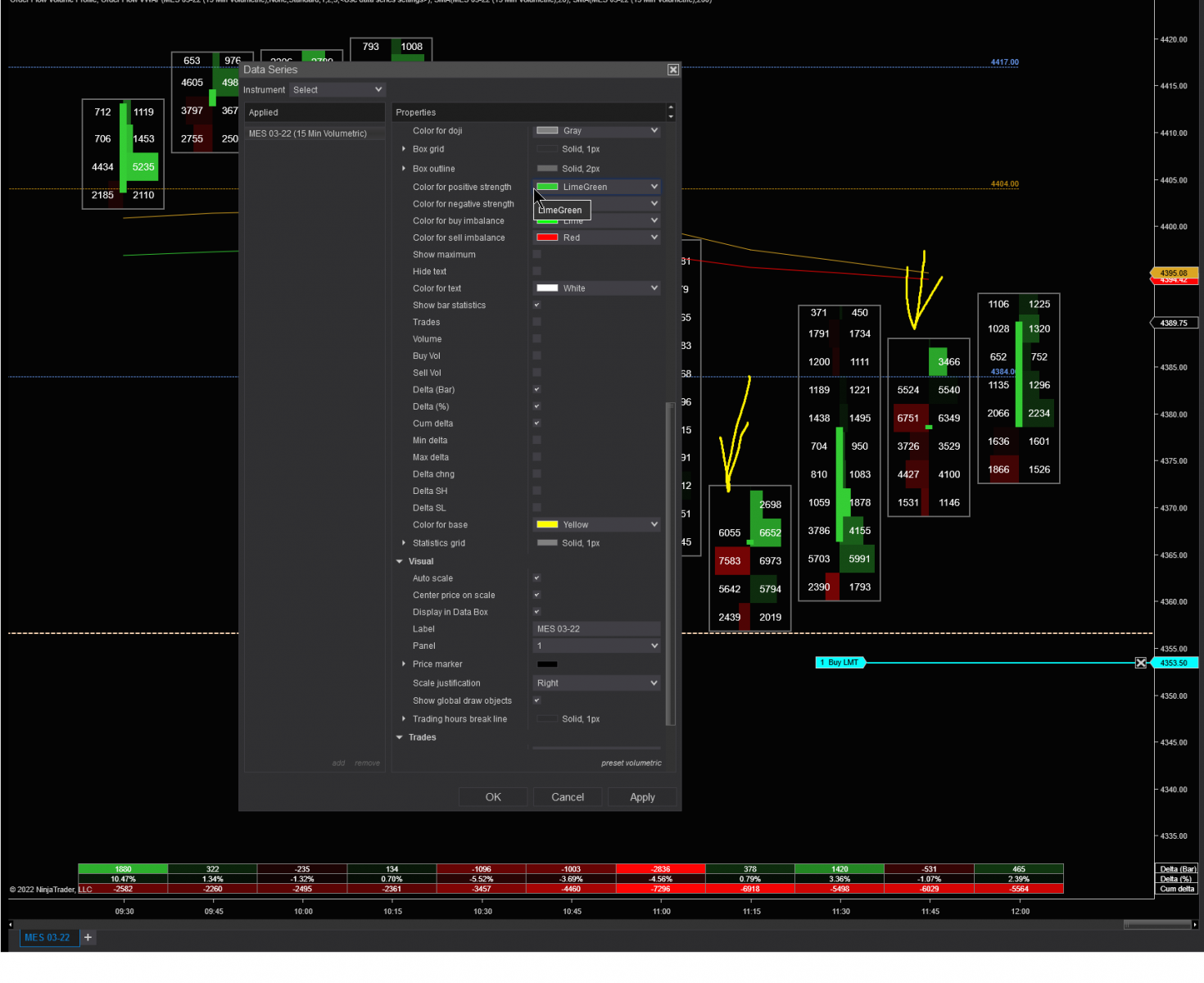Click the Box outline line style swatch
Image resolution: width=1204 pixels, height=983 pixels.
click(547, 169)
